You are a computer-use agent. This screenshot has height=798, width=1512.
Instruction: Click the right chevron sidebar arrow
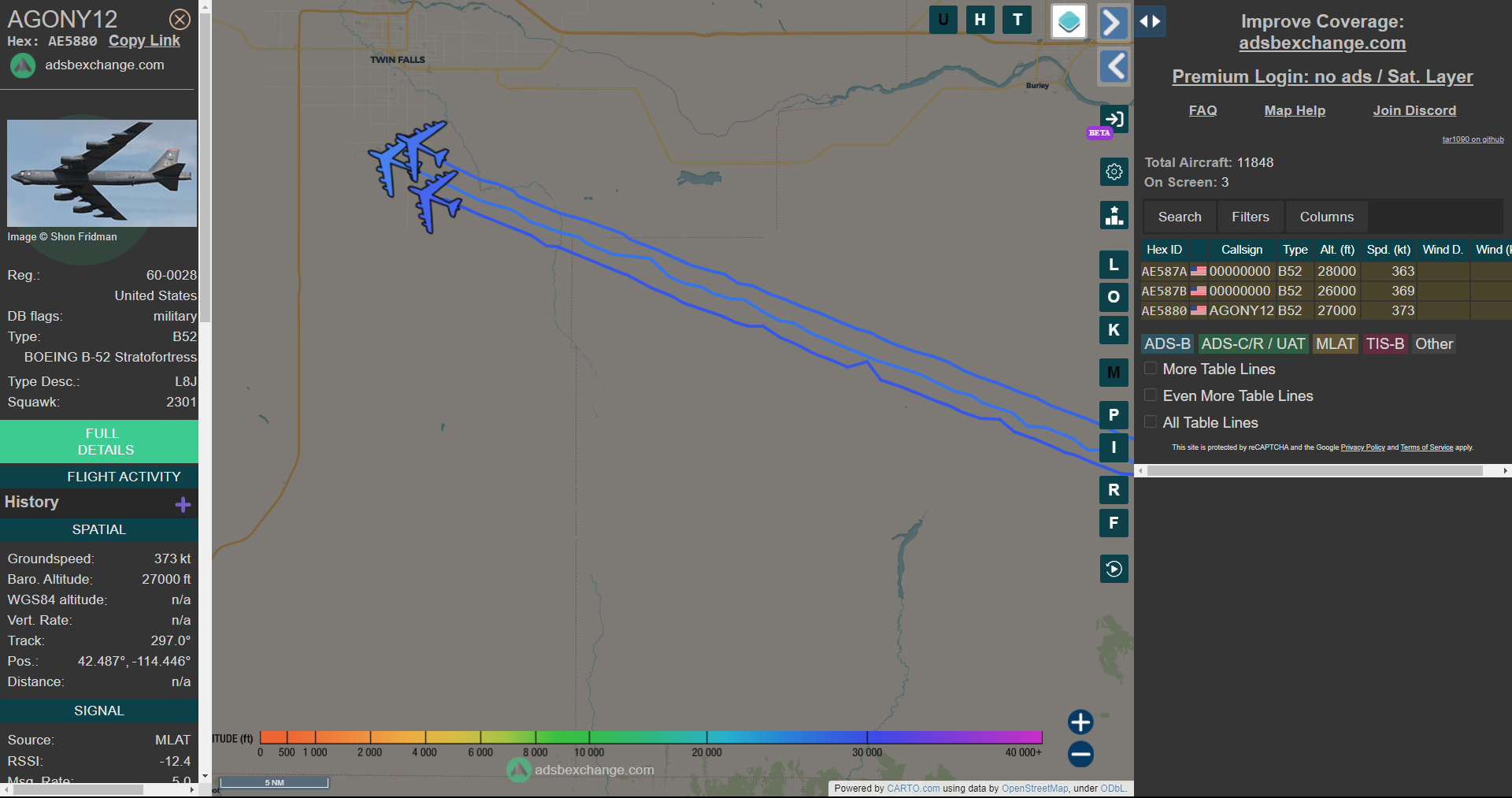[x=1114, y=22]
